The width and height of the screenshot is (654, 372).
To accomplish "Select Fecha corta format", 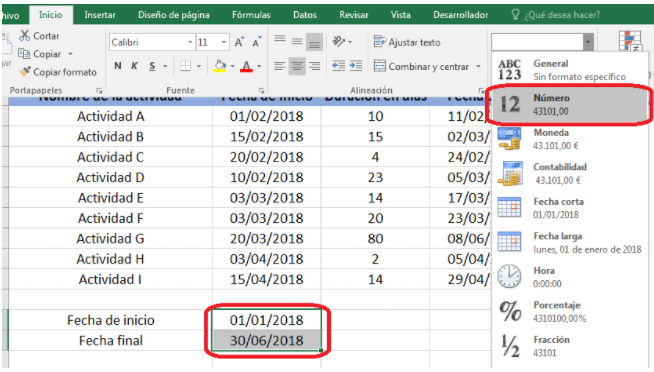I will (x=570, y=208).
